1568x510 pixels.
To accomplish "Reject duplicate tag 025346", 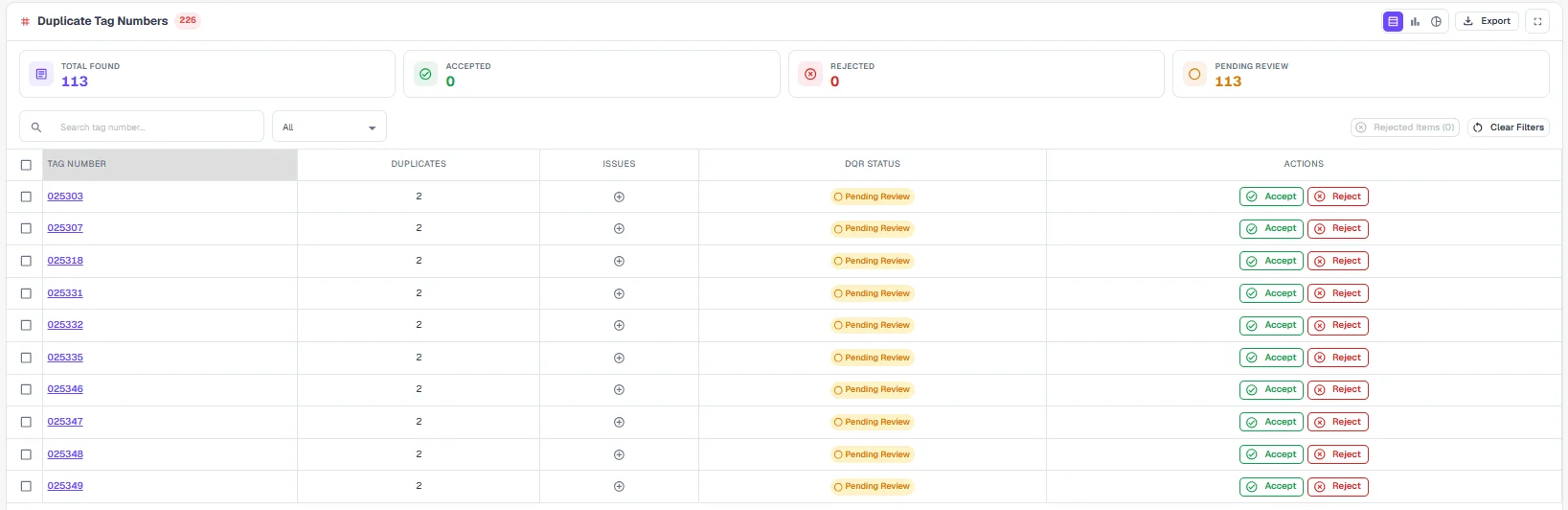I will [1338, 389].
